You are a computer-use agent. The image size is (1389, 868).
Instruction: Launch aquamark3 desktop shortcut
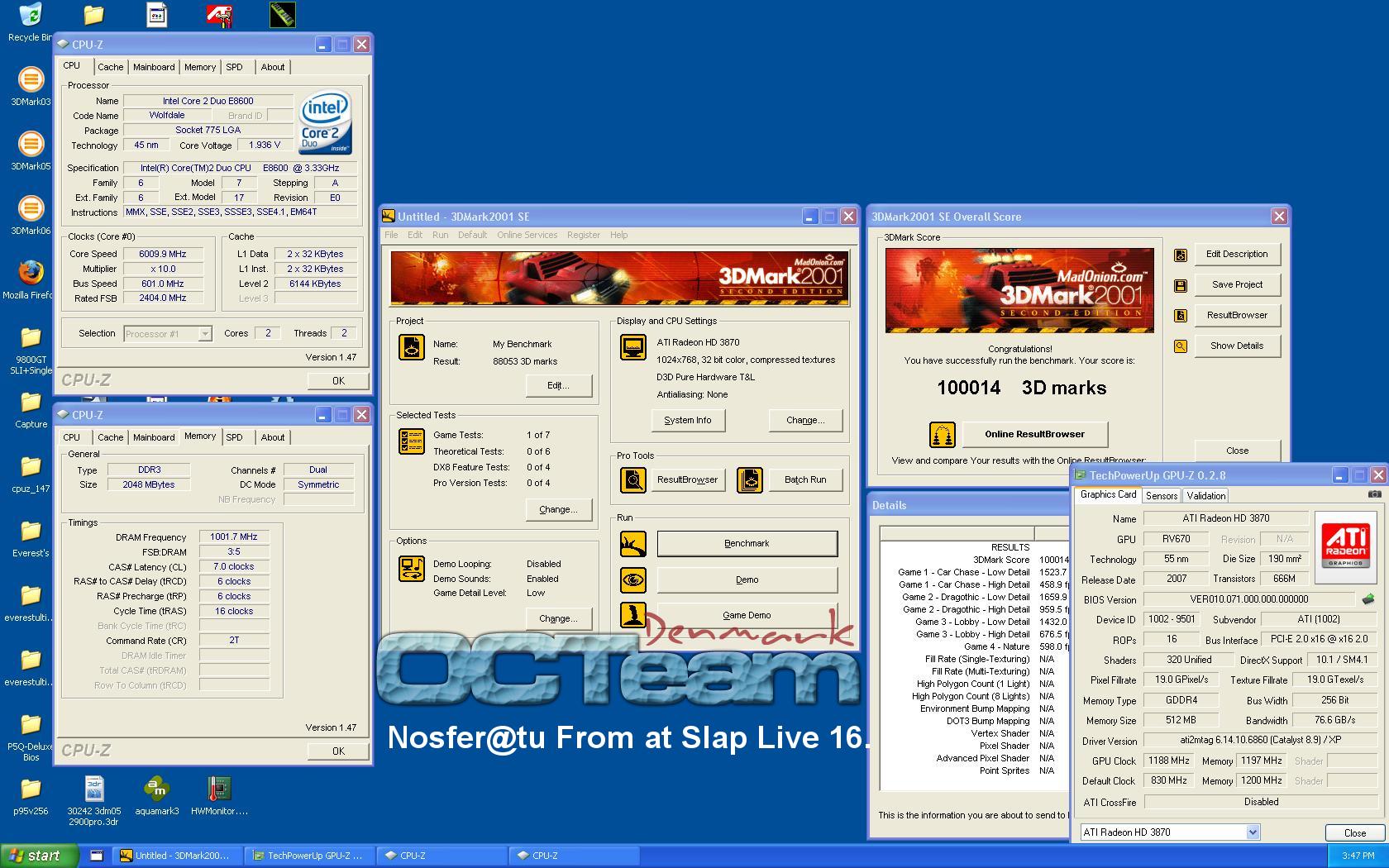(x=157, y=796)
